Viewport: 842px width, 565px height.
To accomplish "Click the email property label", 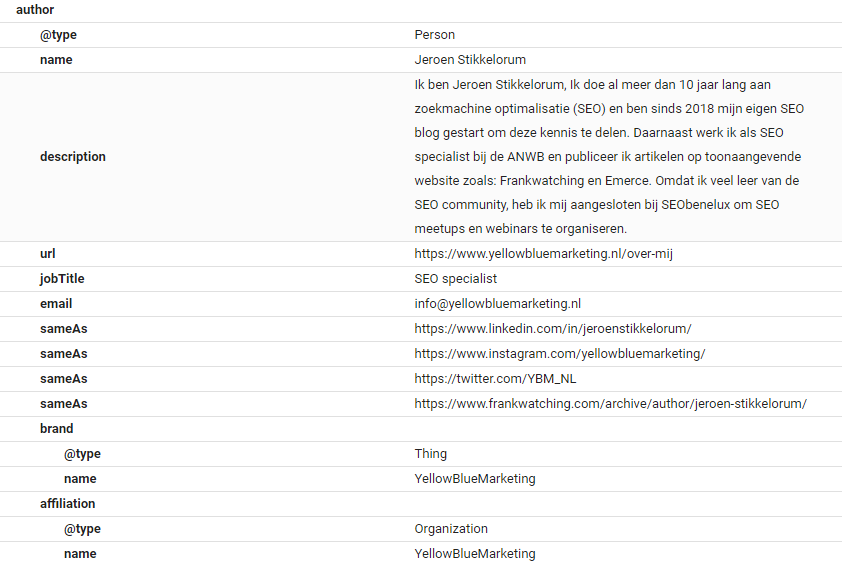I will click(56, 304).
